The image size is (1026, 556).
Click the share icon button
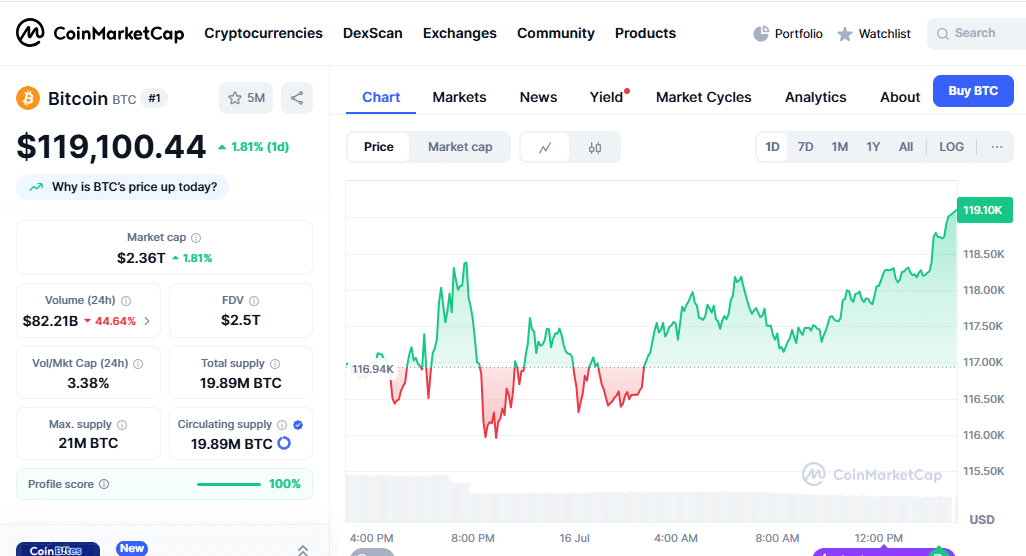point(297,98)
